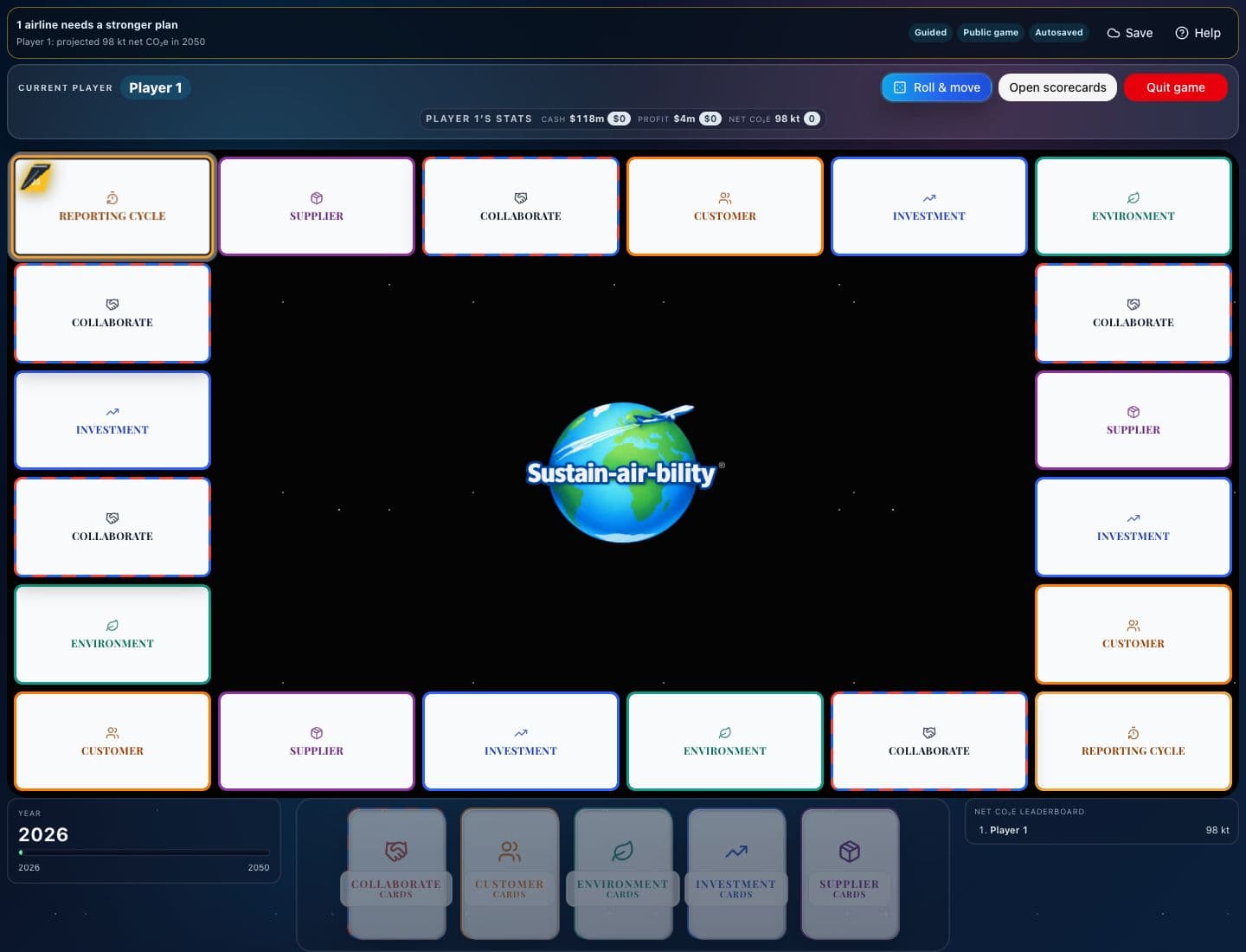The image size is (1246, 952).
Task: Click the box icon on the top-row Supplier tile
Action: tap(317, 198)
